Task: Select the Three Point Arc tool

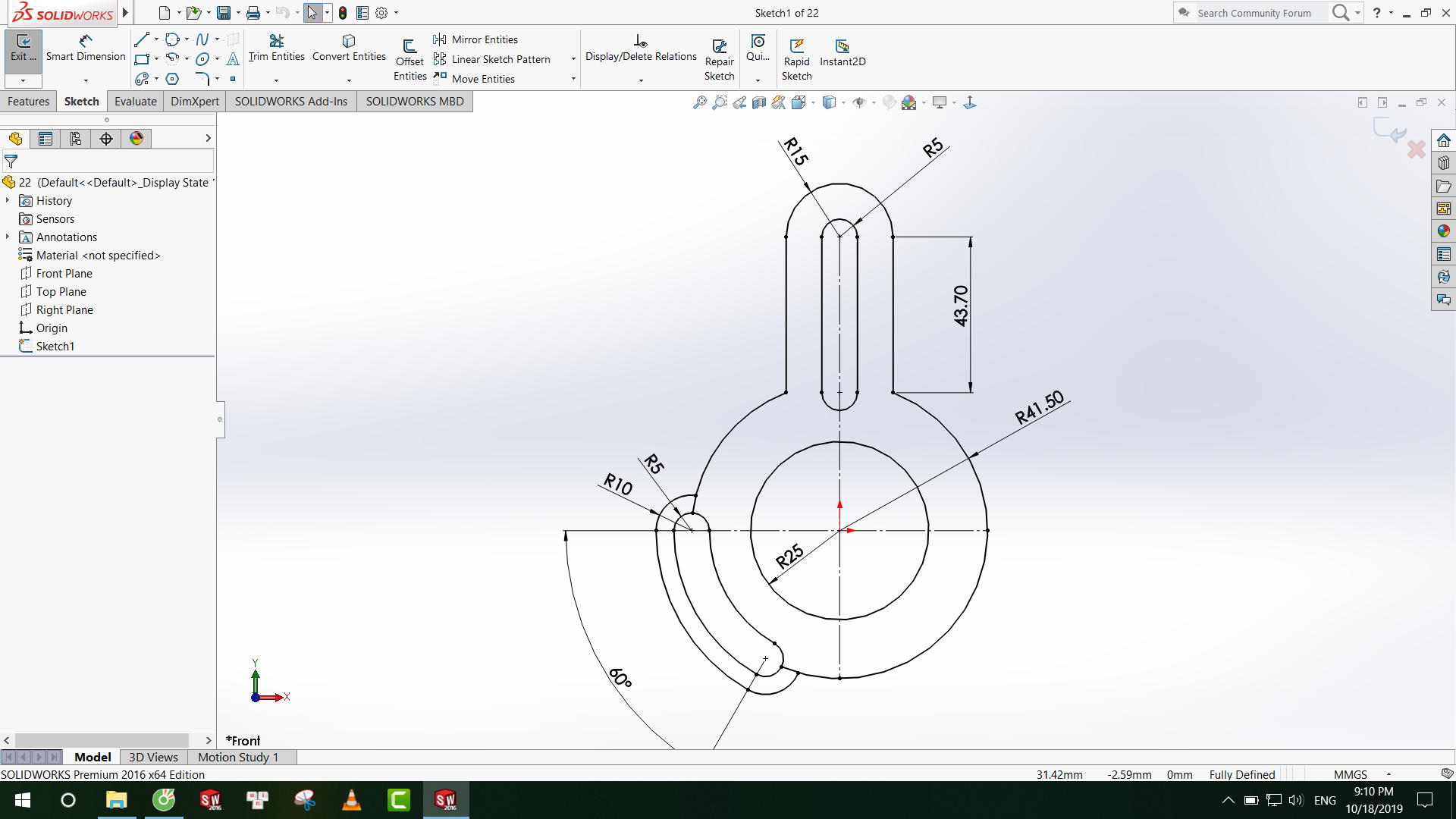Action: pyautogui.click(x=172, y=59)
